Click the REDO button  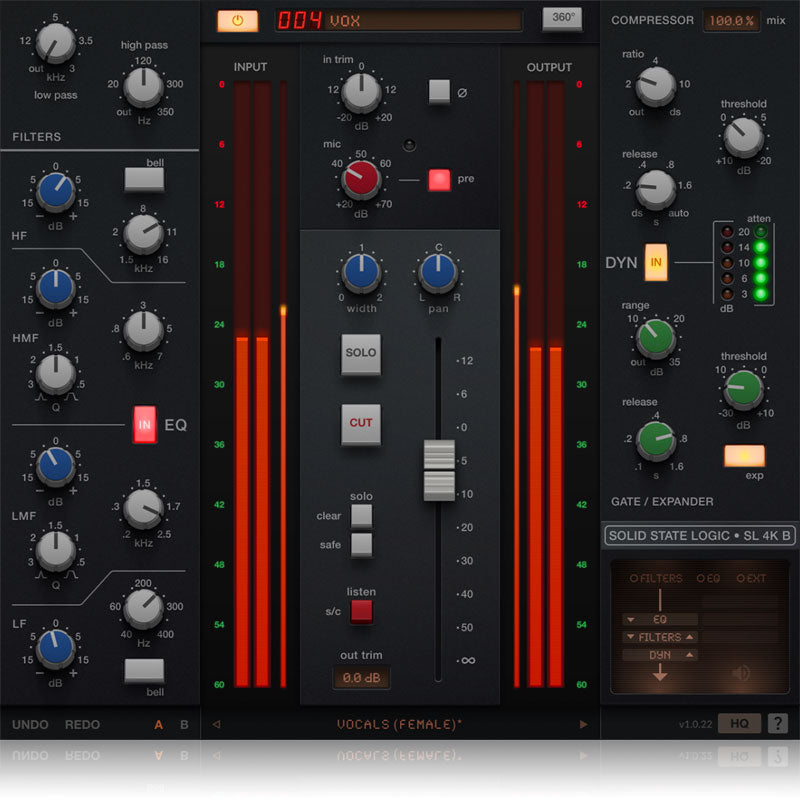click(82, 724)
